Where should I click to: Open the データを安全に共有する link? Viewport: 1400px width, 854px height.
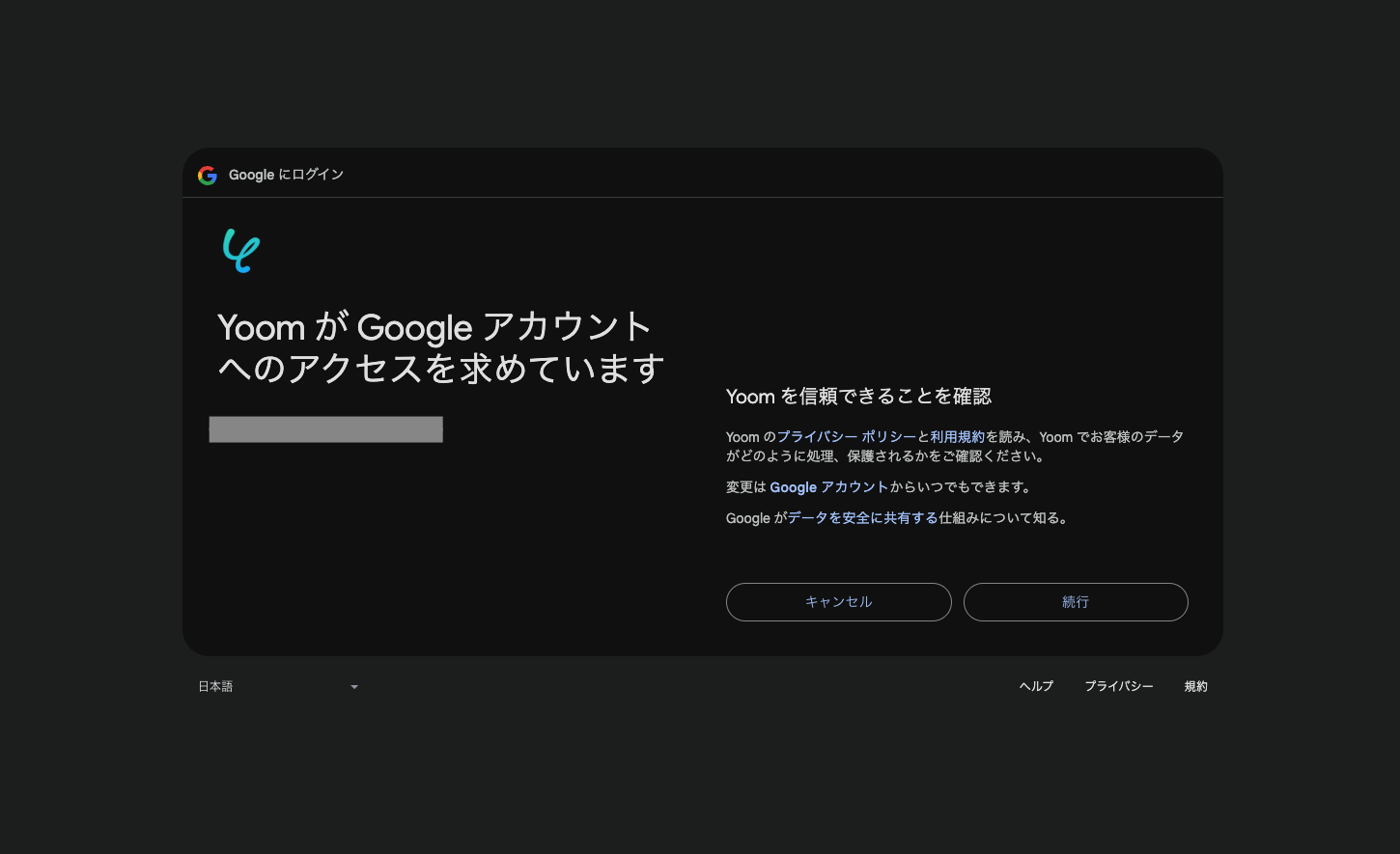(862, 518)
